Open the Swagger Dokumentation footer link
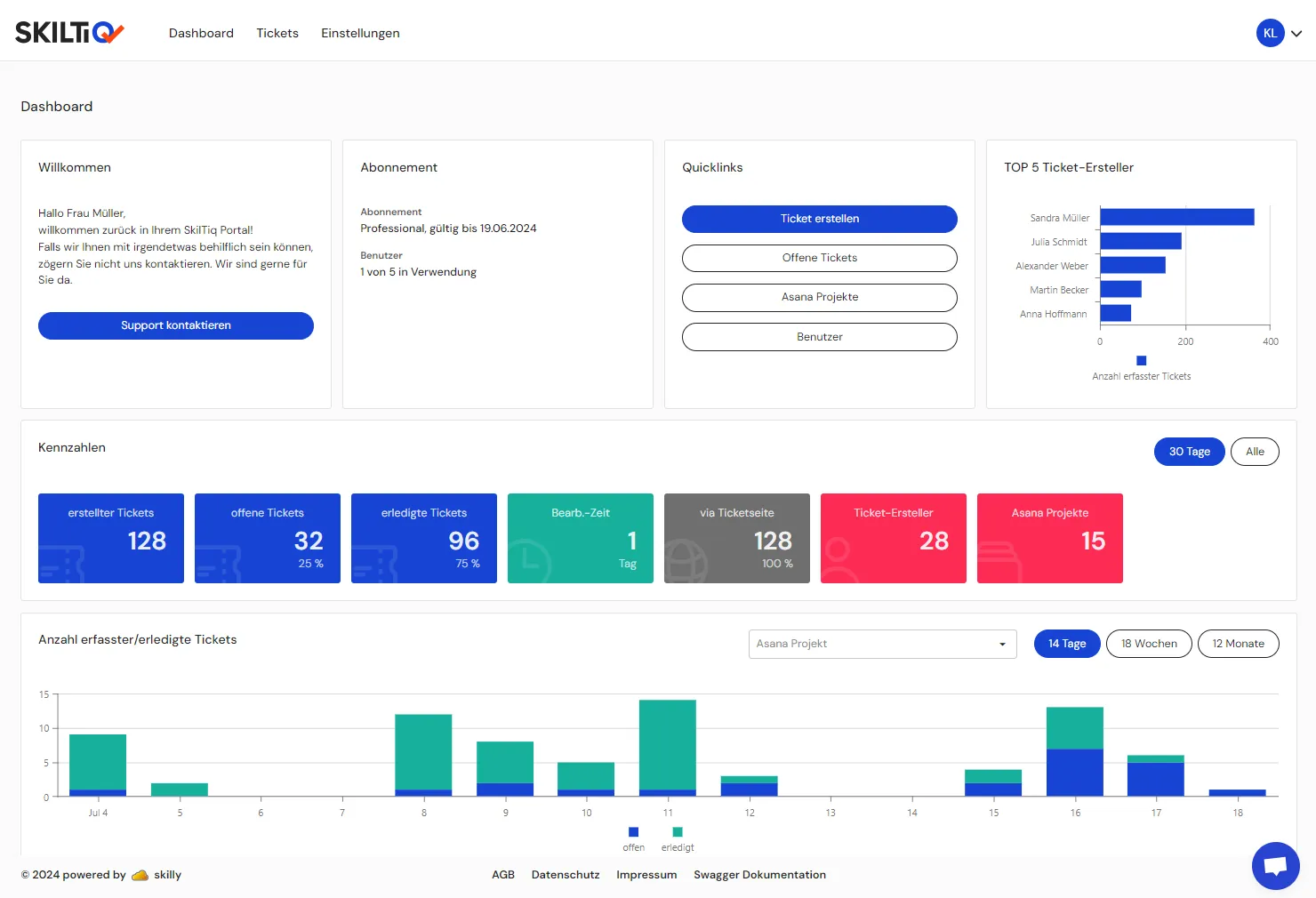 (759, 875)
